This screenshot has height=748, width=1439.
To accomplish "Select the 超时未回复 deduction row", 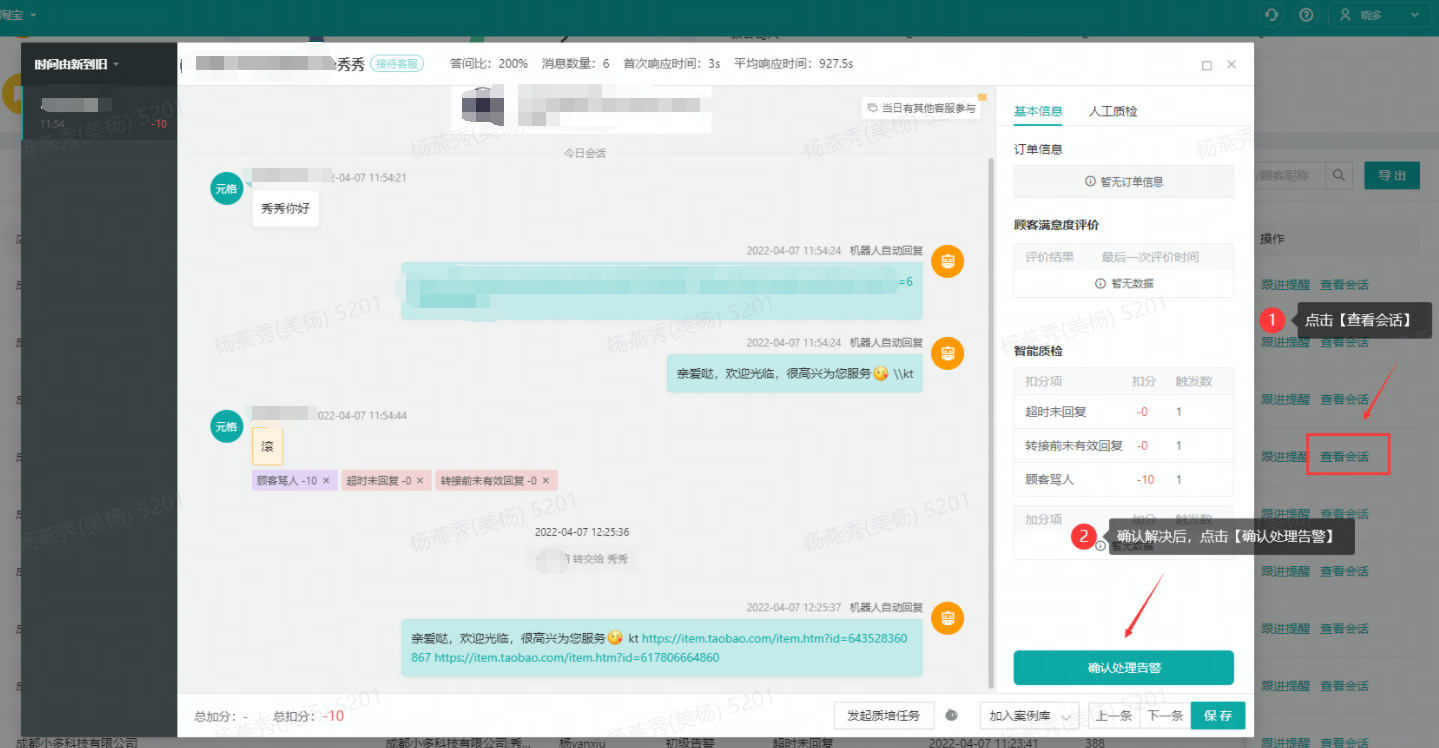I will tap(1124, 412).
